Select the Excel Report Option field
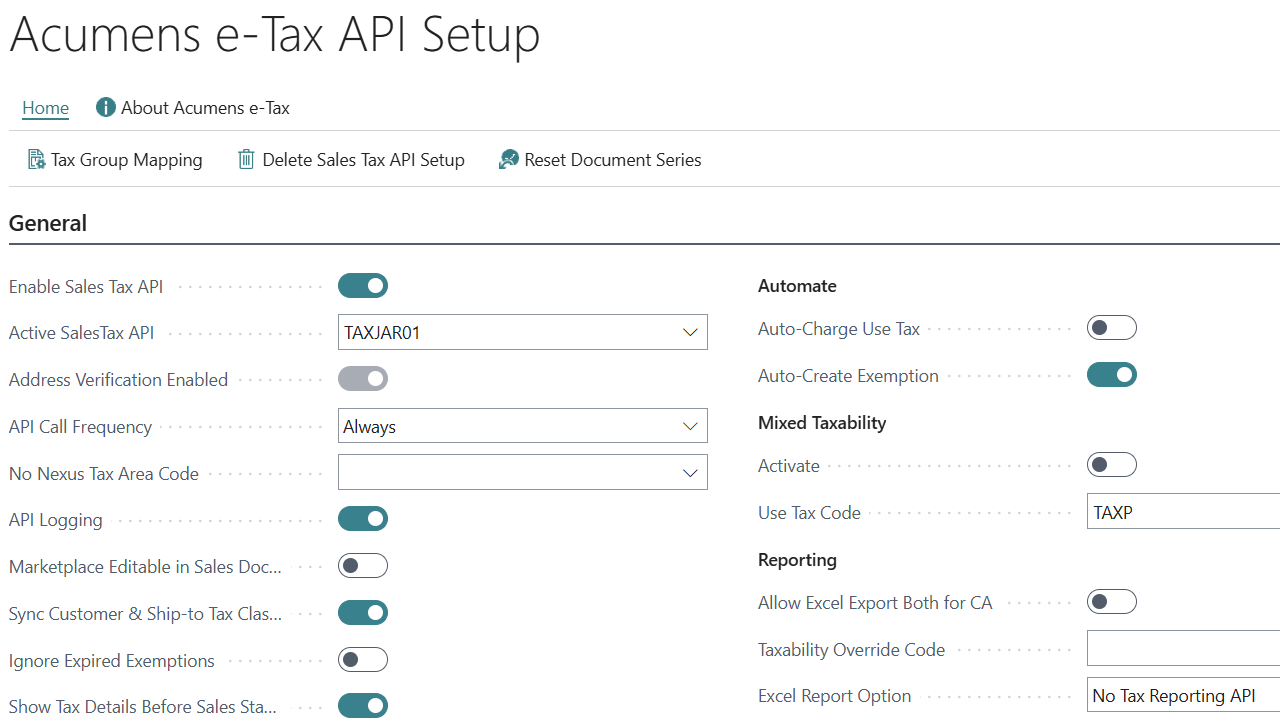Screen dimensions: 1280x720 [x=1182, y=696]
